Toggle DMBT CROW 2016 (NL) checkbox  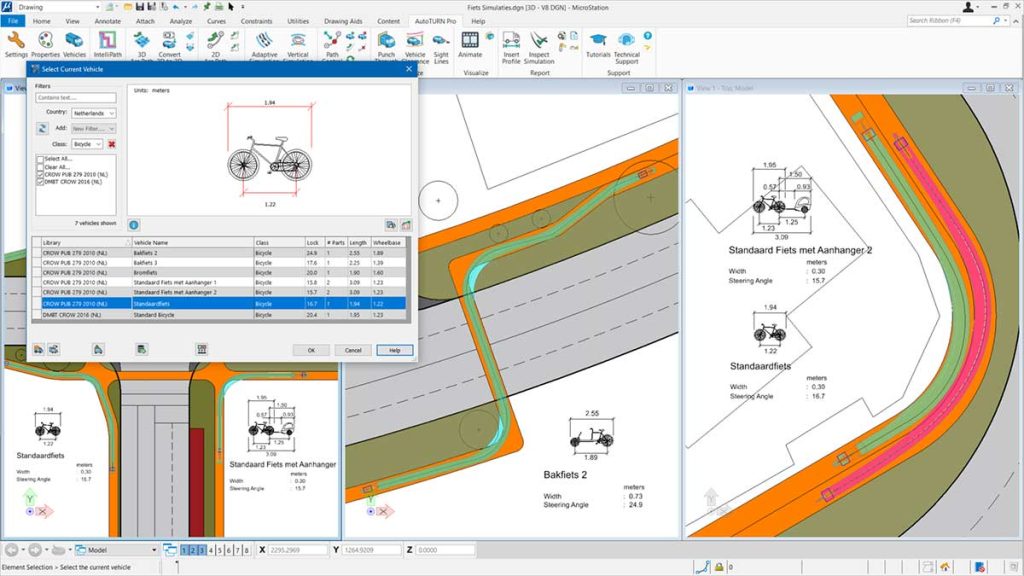click(x=40, y=182)
